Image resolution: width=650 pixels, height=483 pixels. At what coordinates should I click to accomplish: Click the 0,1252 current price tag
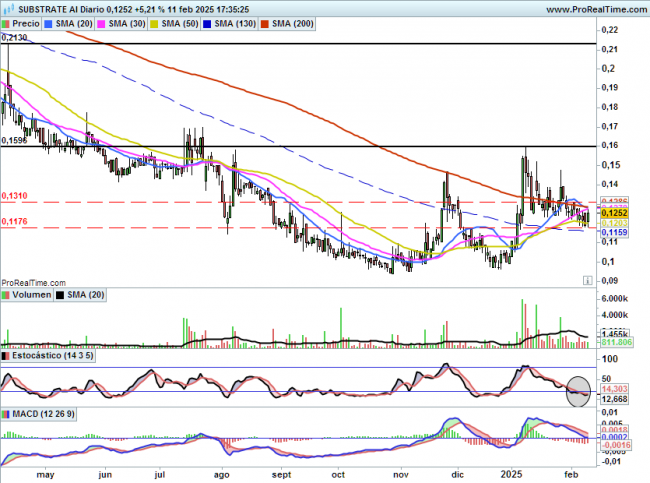point(615,213)
